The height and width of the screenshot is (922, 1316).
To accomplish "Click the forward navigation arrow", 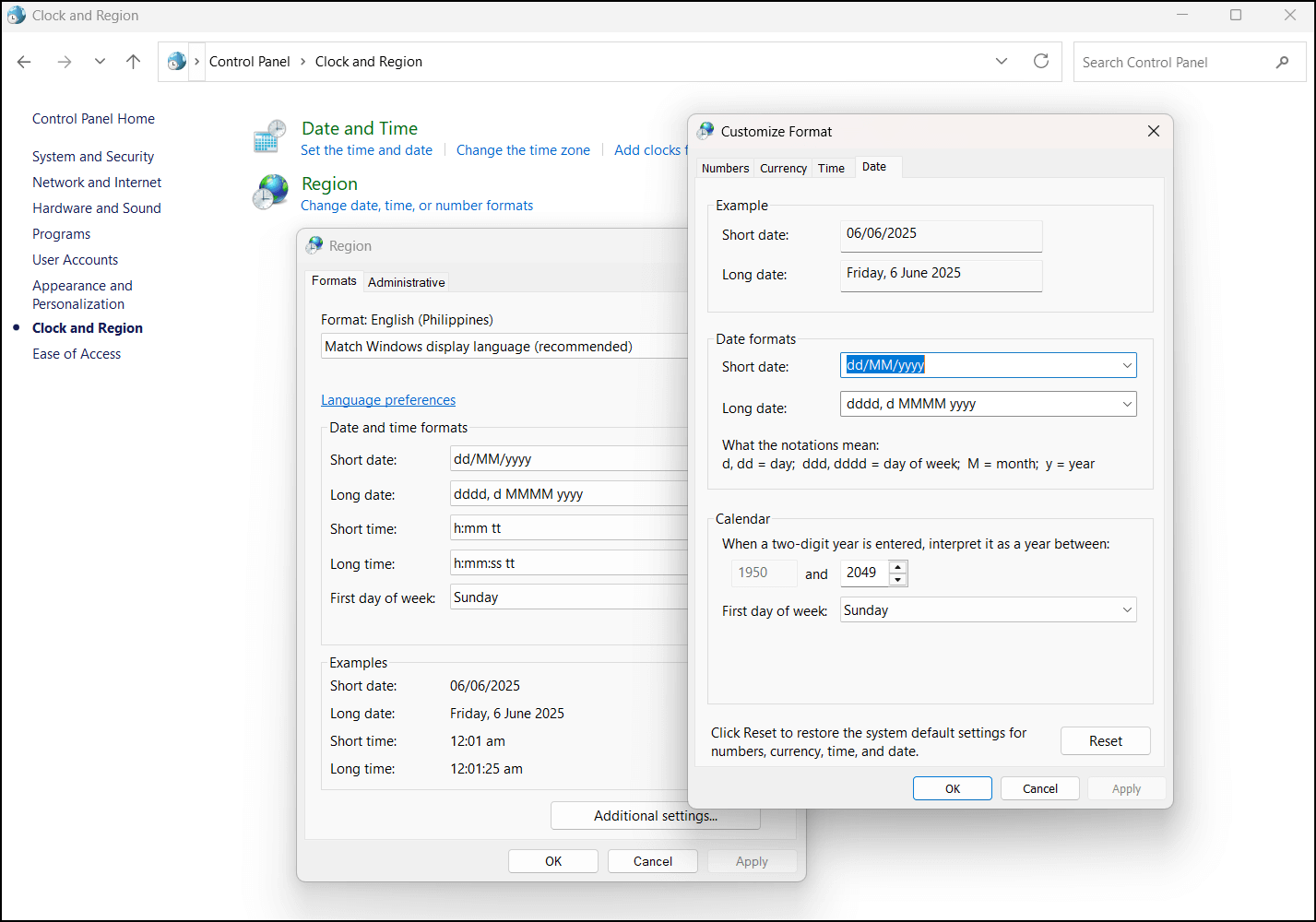I will coord(64,61).
